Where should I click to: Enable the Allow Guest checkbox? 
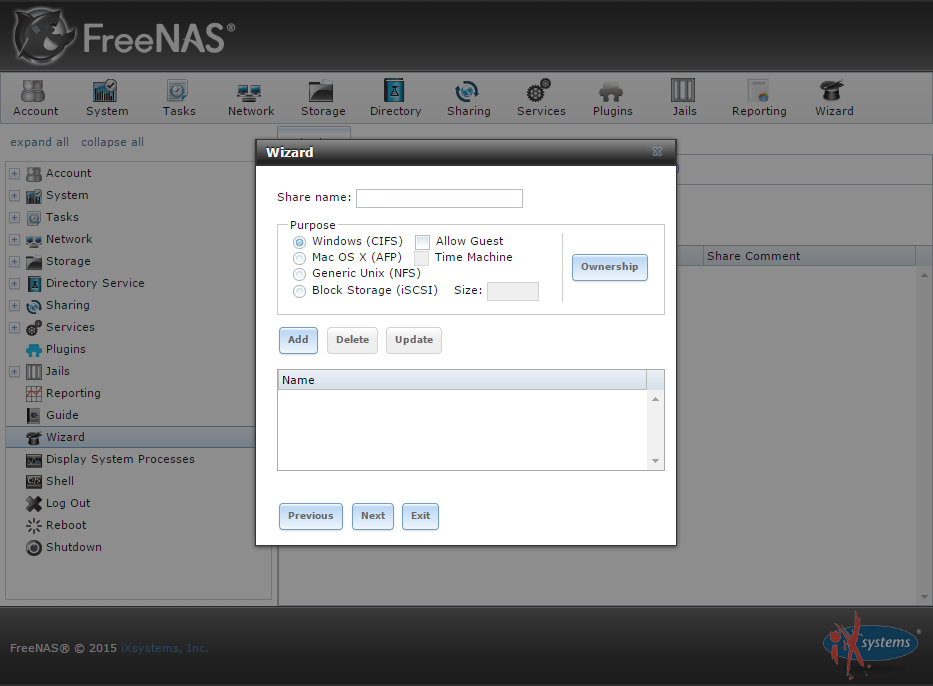(x=422, y=242)
